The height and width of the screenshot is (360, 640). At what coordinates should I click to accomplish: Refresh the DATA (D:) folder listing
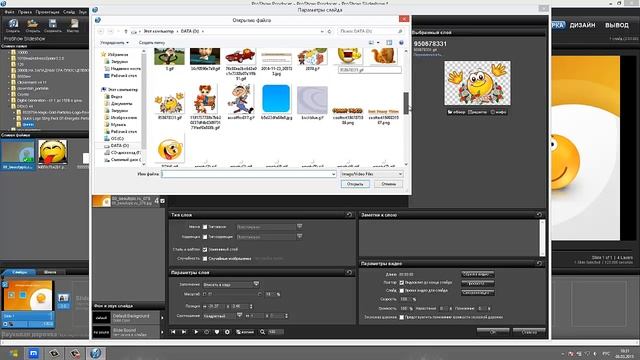tap(329, 31)
